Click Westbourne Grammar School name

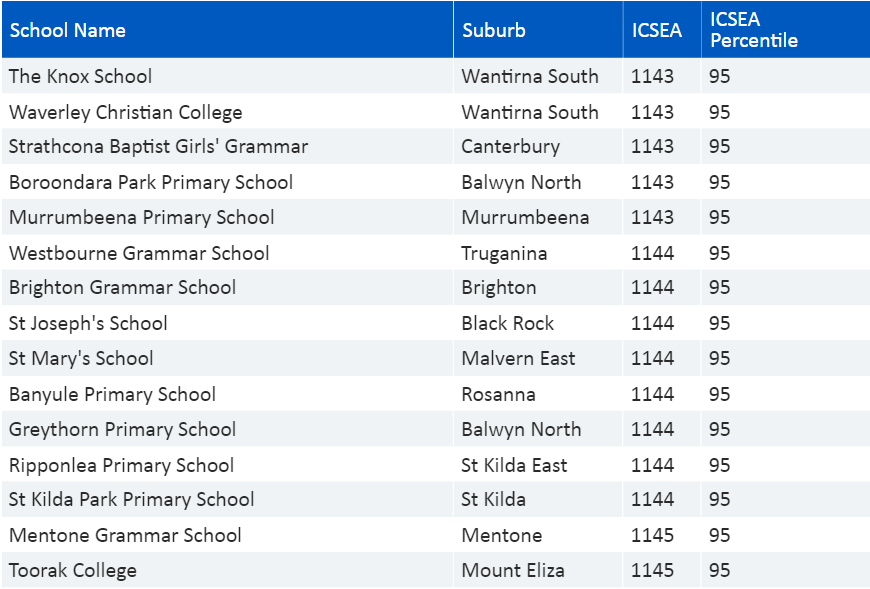point(139,253)
